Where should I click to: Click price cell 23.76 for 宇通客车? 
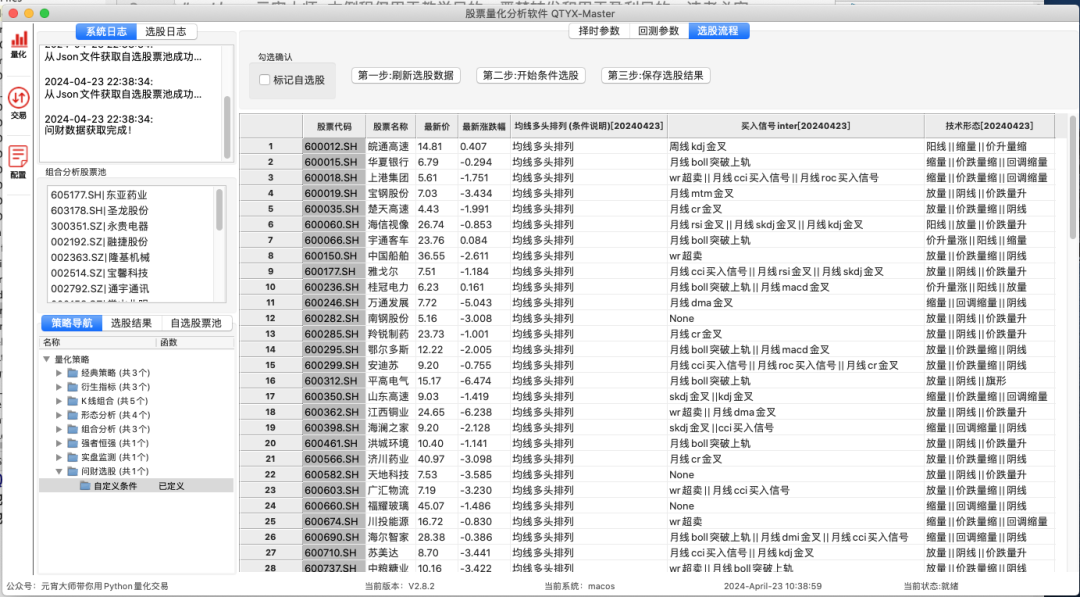[437, 240]
